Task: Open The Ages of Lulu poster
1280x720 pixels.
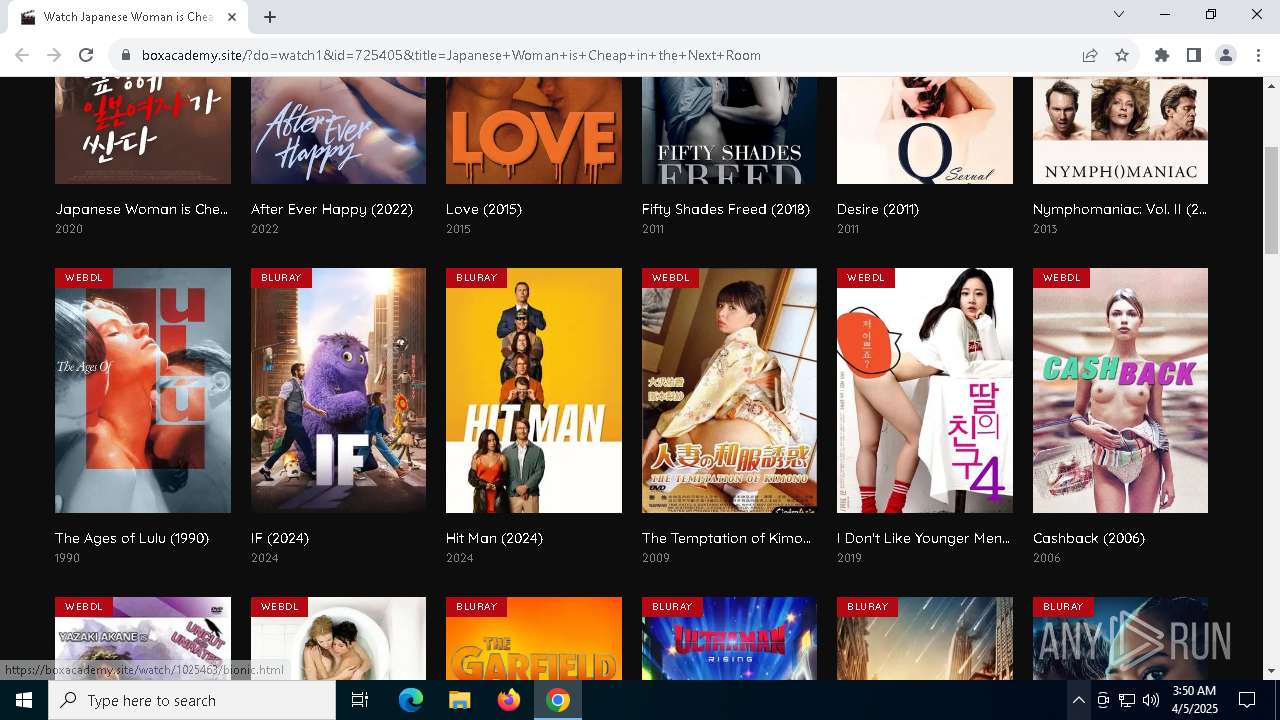Action: (x=143, y=390)
